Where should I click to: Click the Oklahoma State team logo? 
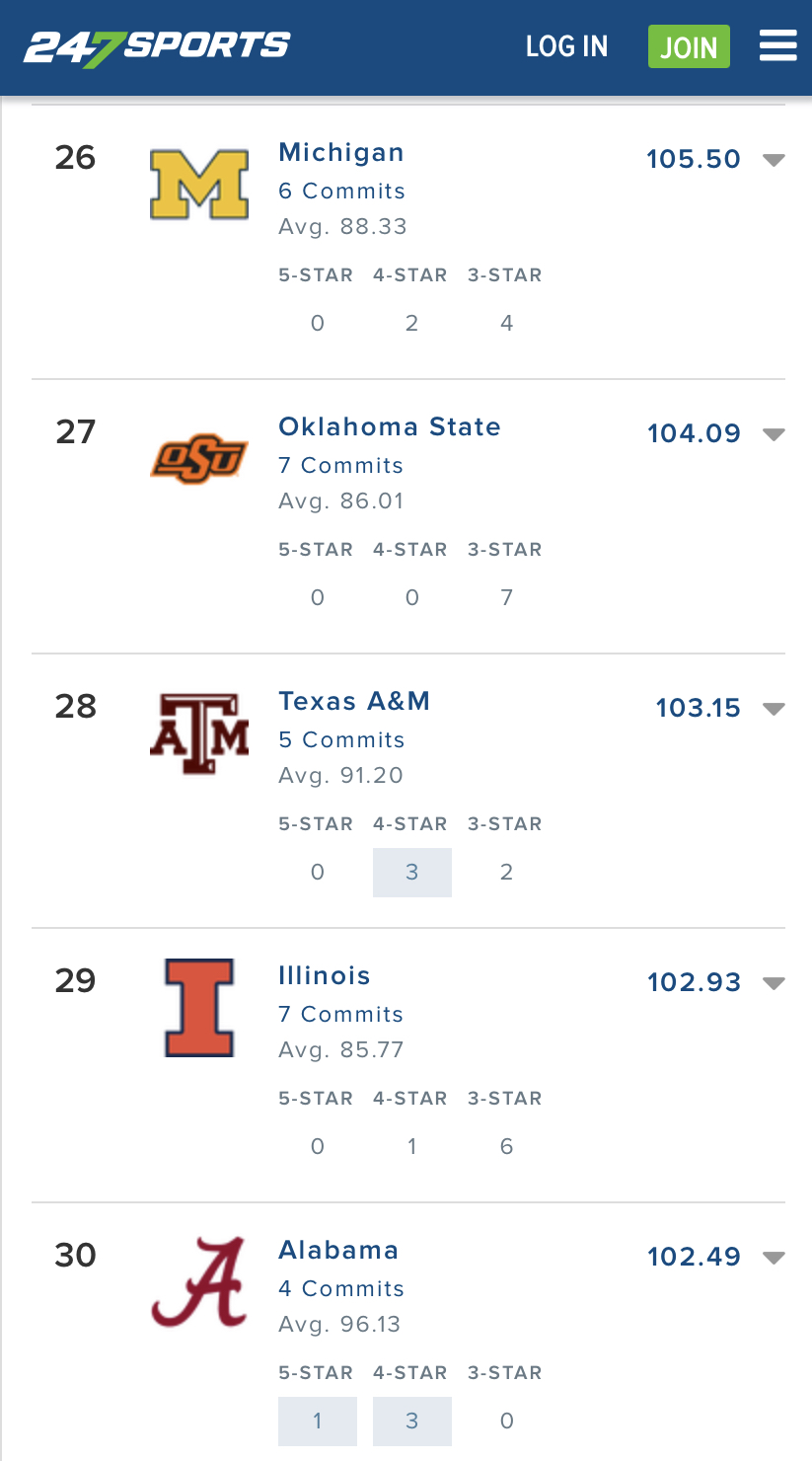(x=199, y=460)
